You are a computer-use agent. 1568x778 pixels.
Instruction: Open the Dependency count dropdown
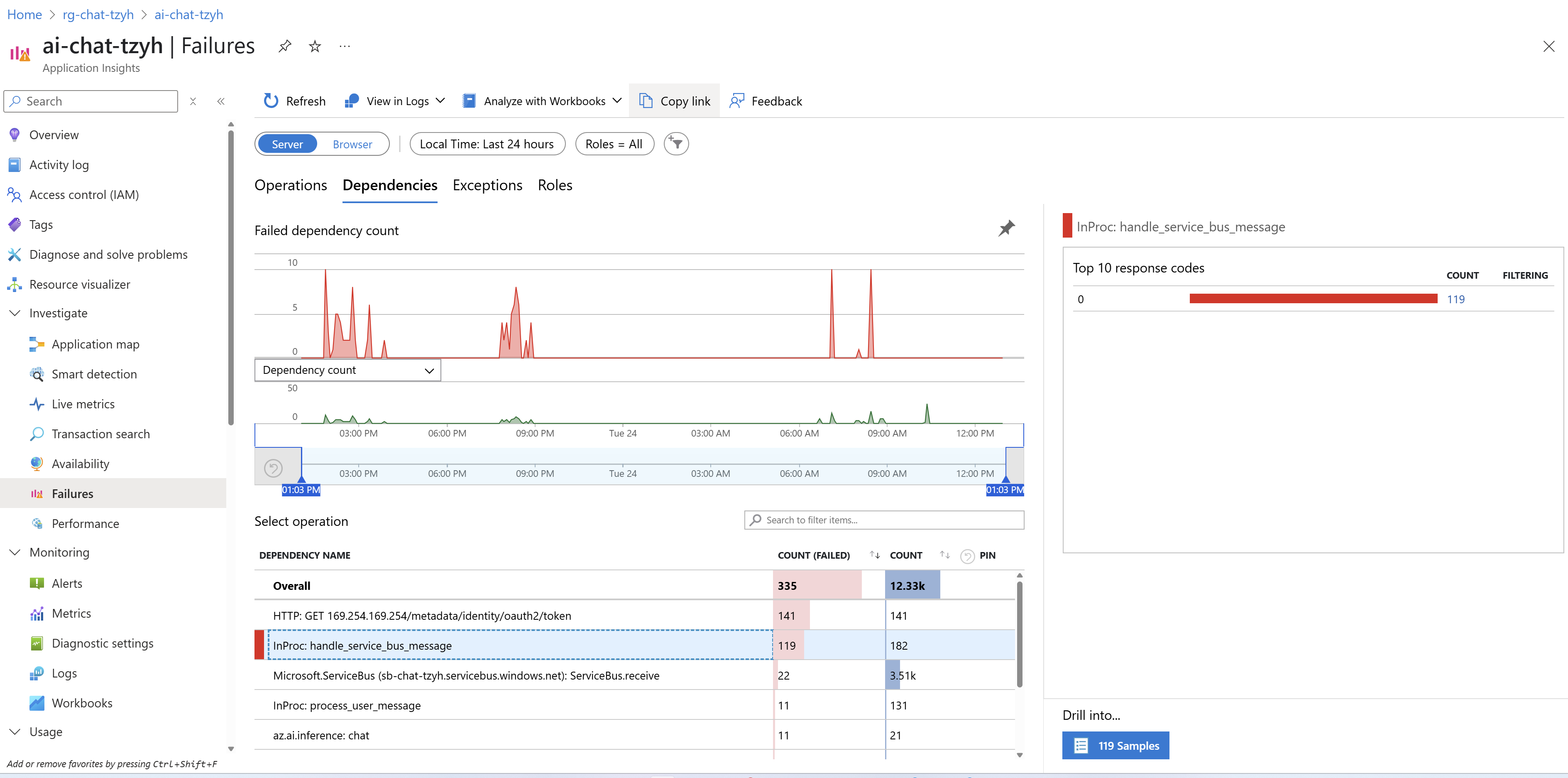(x=347, y=370)
